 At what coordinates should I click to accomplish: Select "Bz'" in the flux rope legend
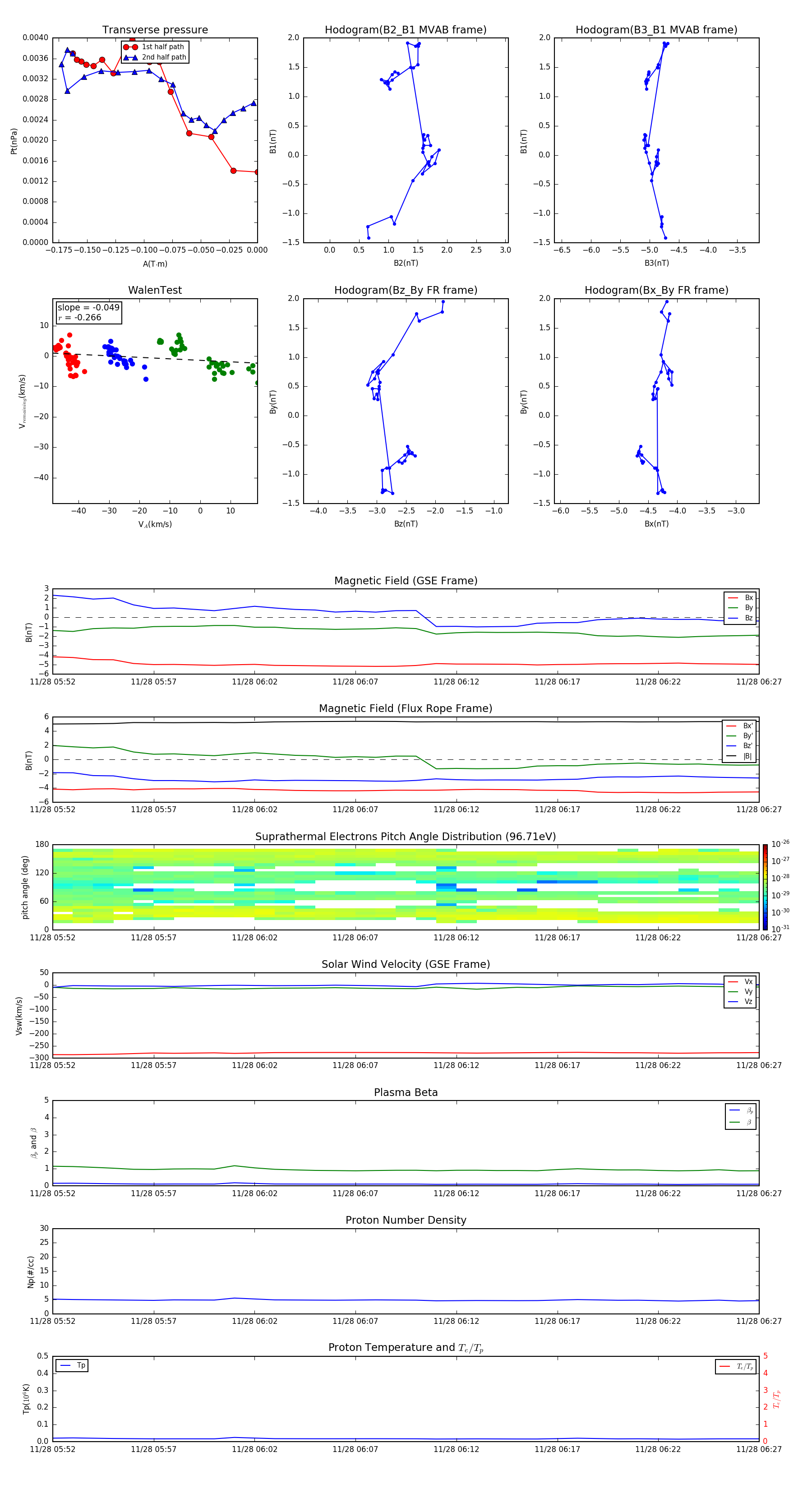740,746
